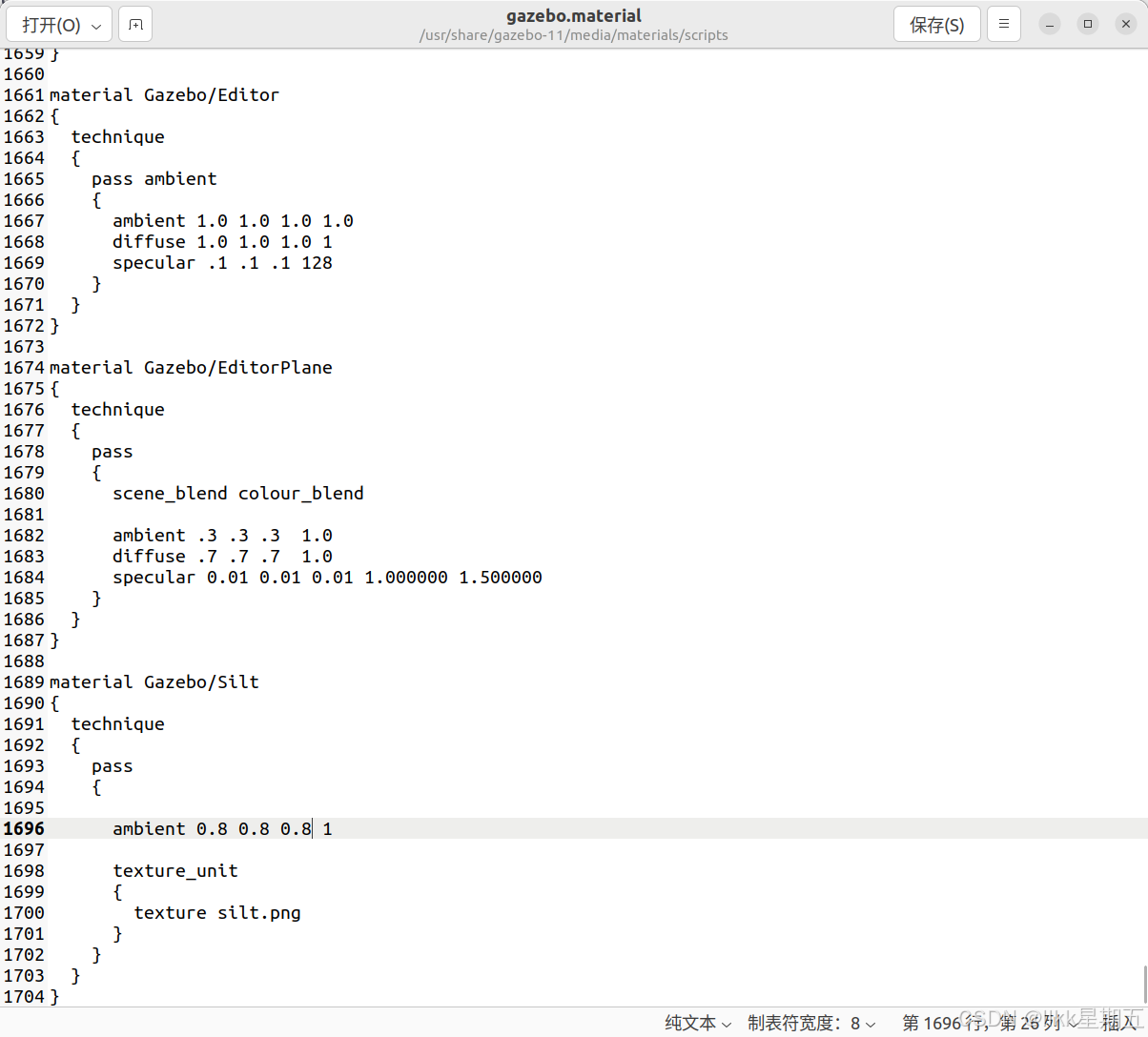The image size is (1148, 1037).
Task: Click the 'texture silt.png' line
Action: (x=217, y=913)
